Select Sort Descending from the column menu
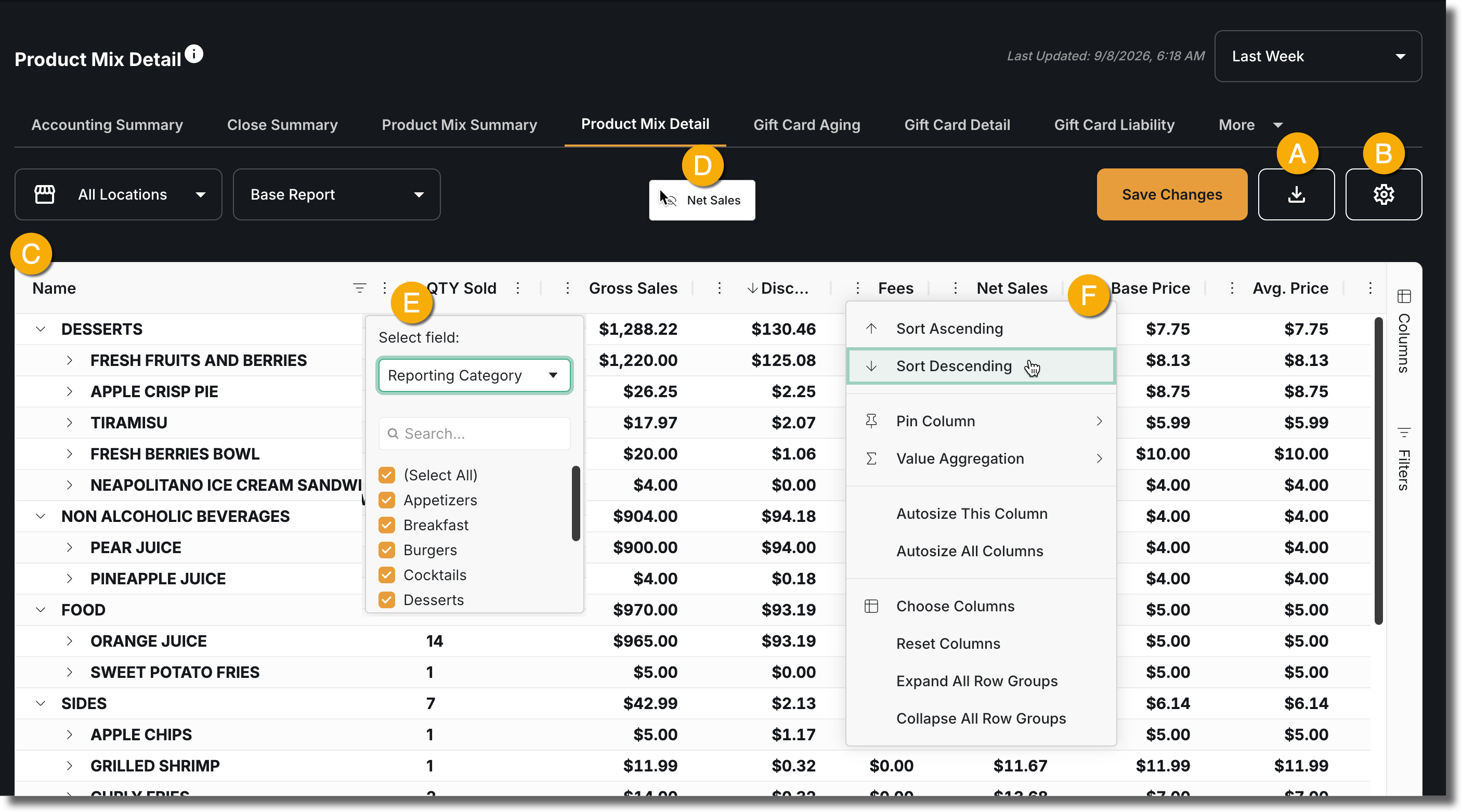Screen dimensions: 1462x812 click(981, 366)
